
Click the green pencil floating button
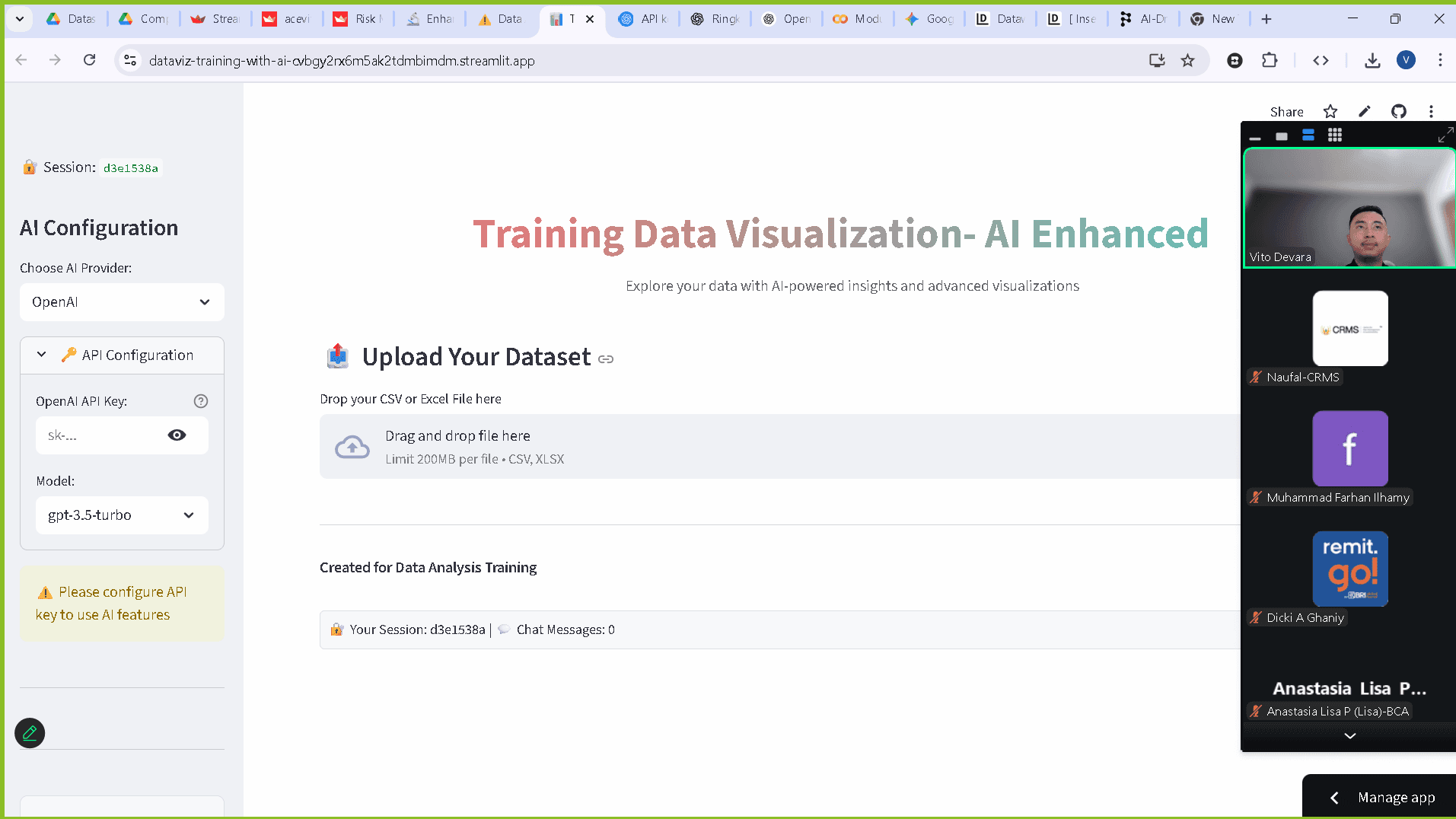pyautogui.click(x=30, y=733)
